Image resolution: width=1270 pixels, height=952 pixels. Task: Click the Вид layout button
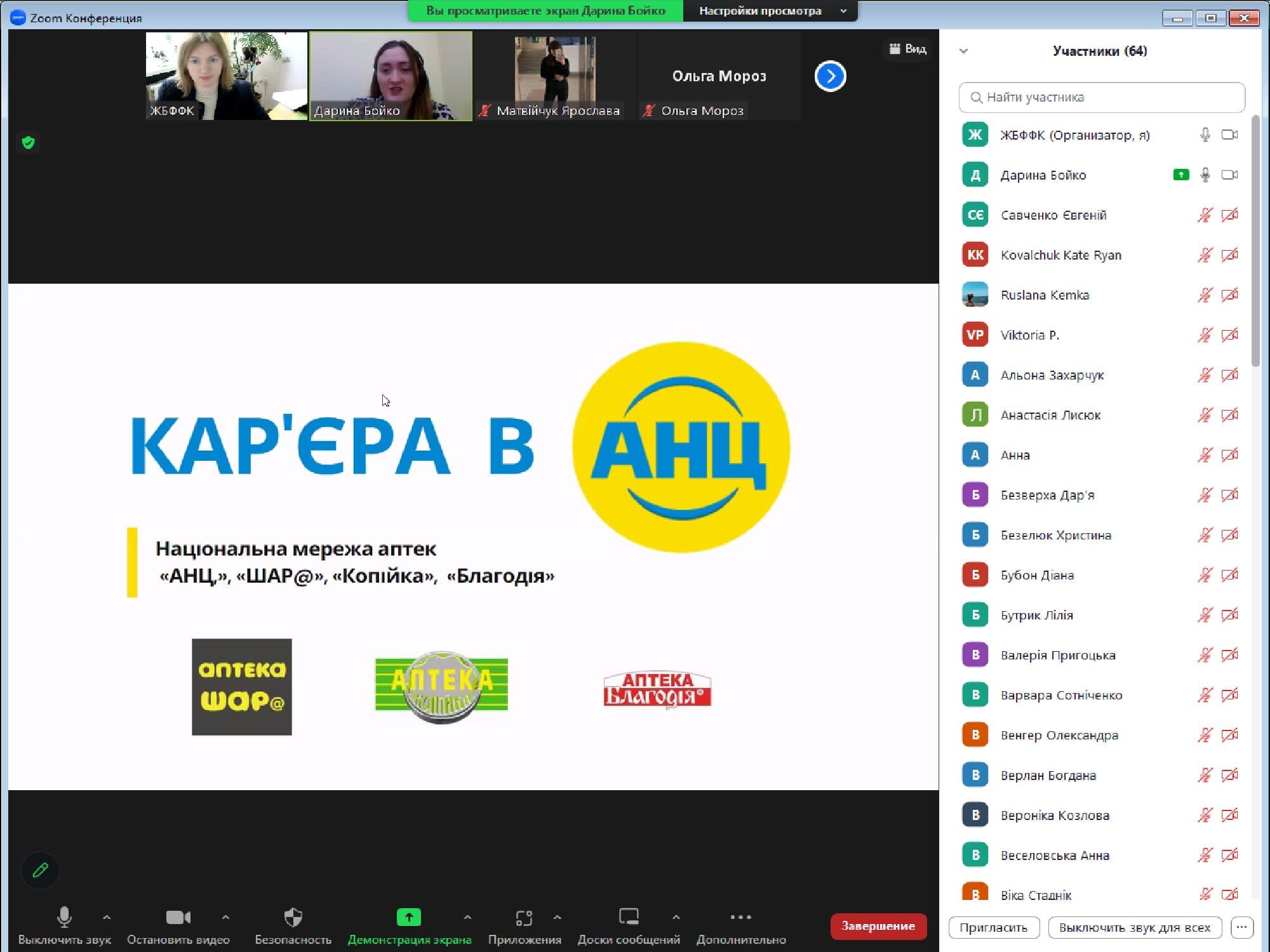click(907, 49)
